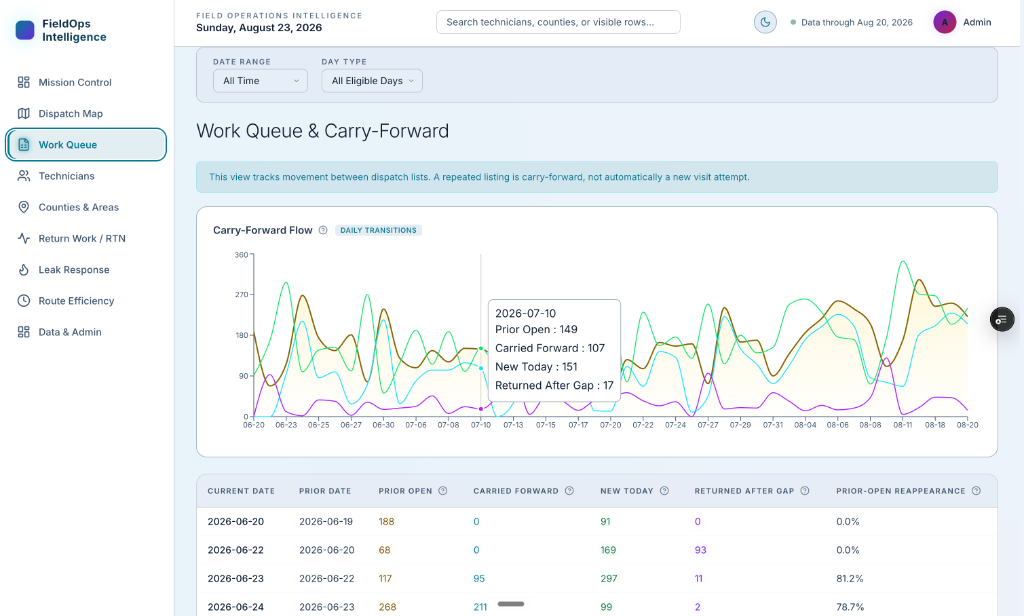Viewport: 1024px width, 616px height.
Task: Select the 2026-06-20 current date cell
Action: coord(236,521)
